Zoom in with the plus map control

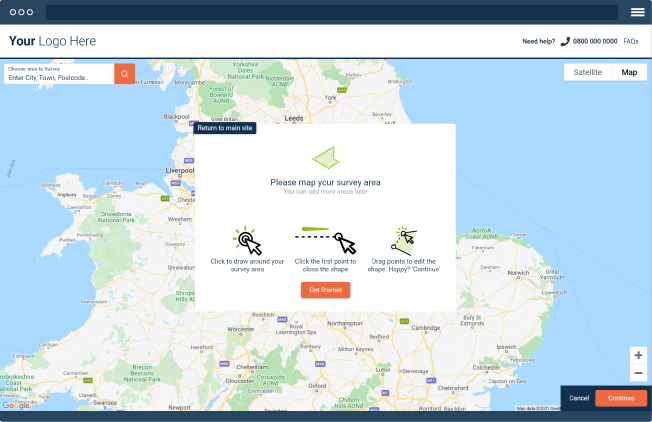[x=638, y=355]
